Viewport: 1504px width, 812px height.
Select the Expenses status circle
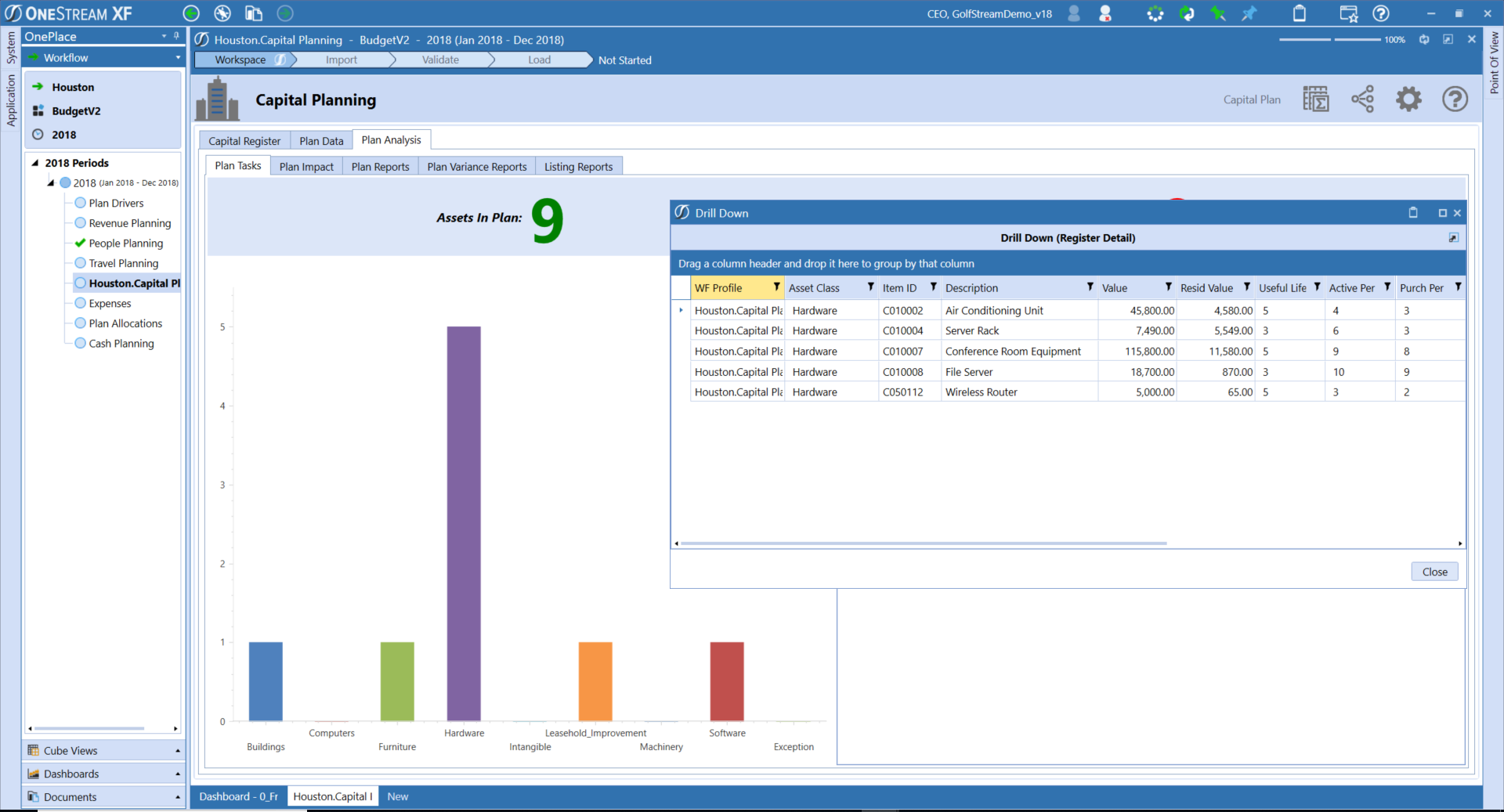click(x=80, y=303)
